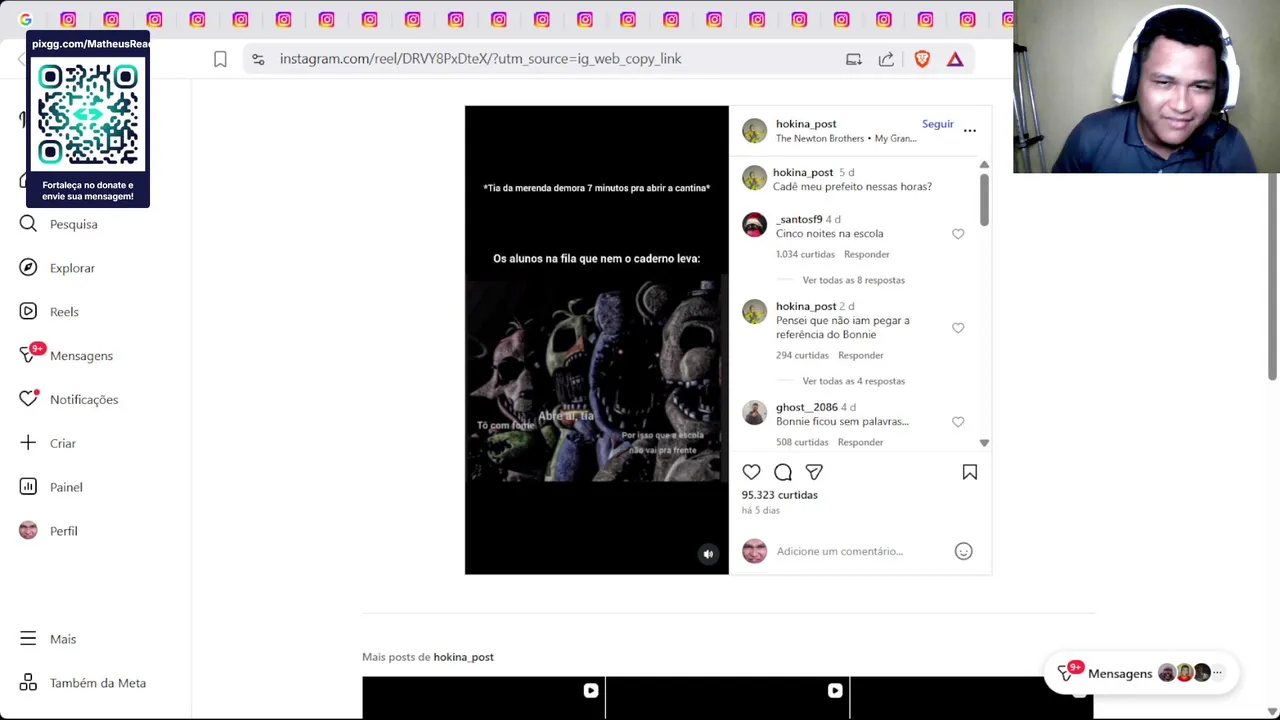Click the page scrollbar down arrow

pyautogui.click(x=1272, y=712)
